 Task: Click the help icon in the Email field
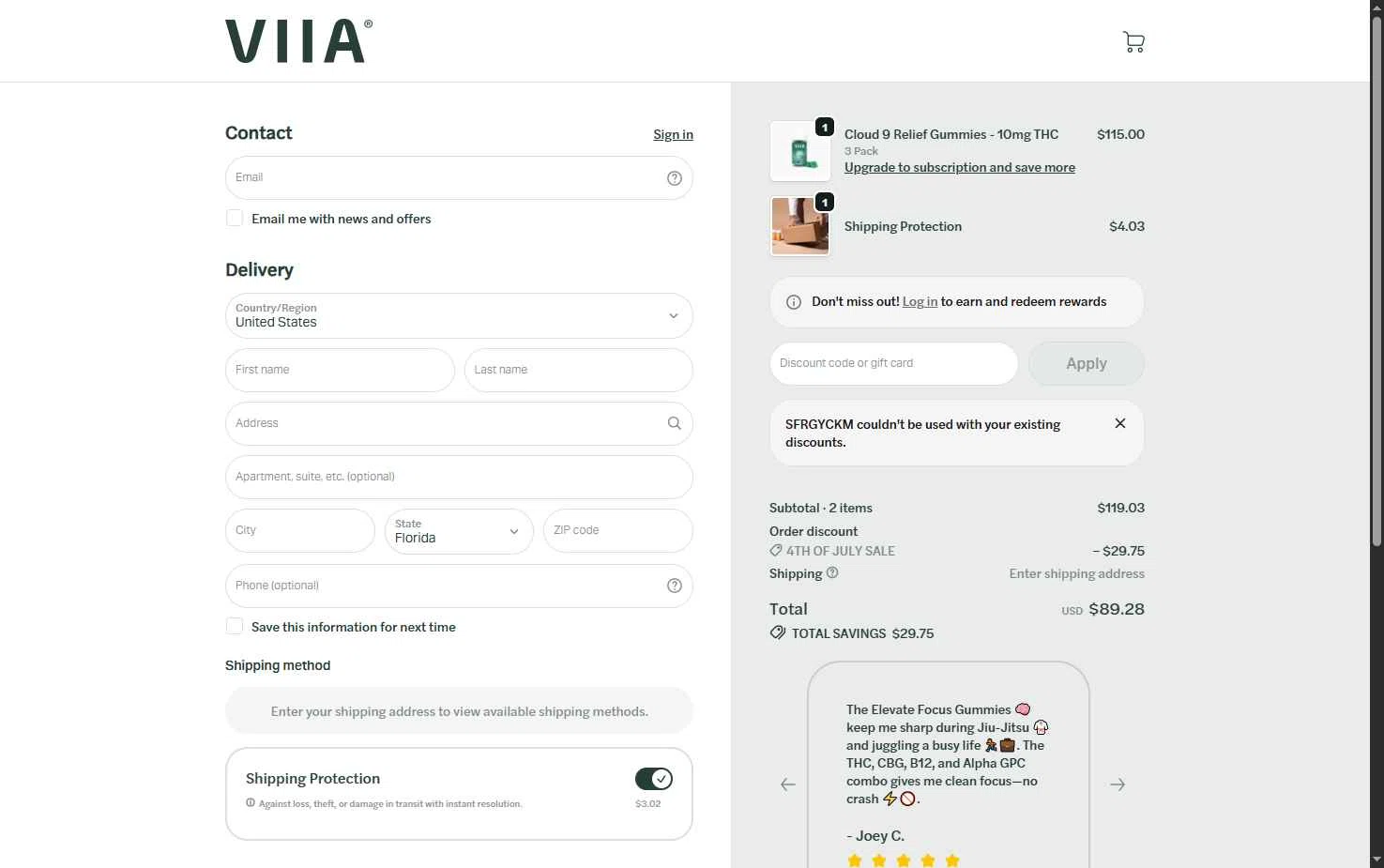[674, 178]
